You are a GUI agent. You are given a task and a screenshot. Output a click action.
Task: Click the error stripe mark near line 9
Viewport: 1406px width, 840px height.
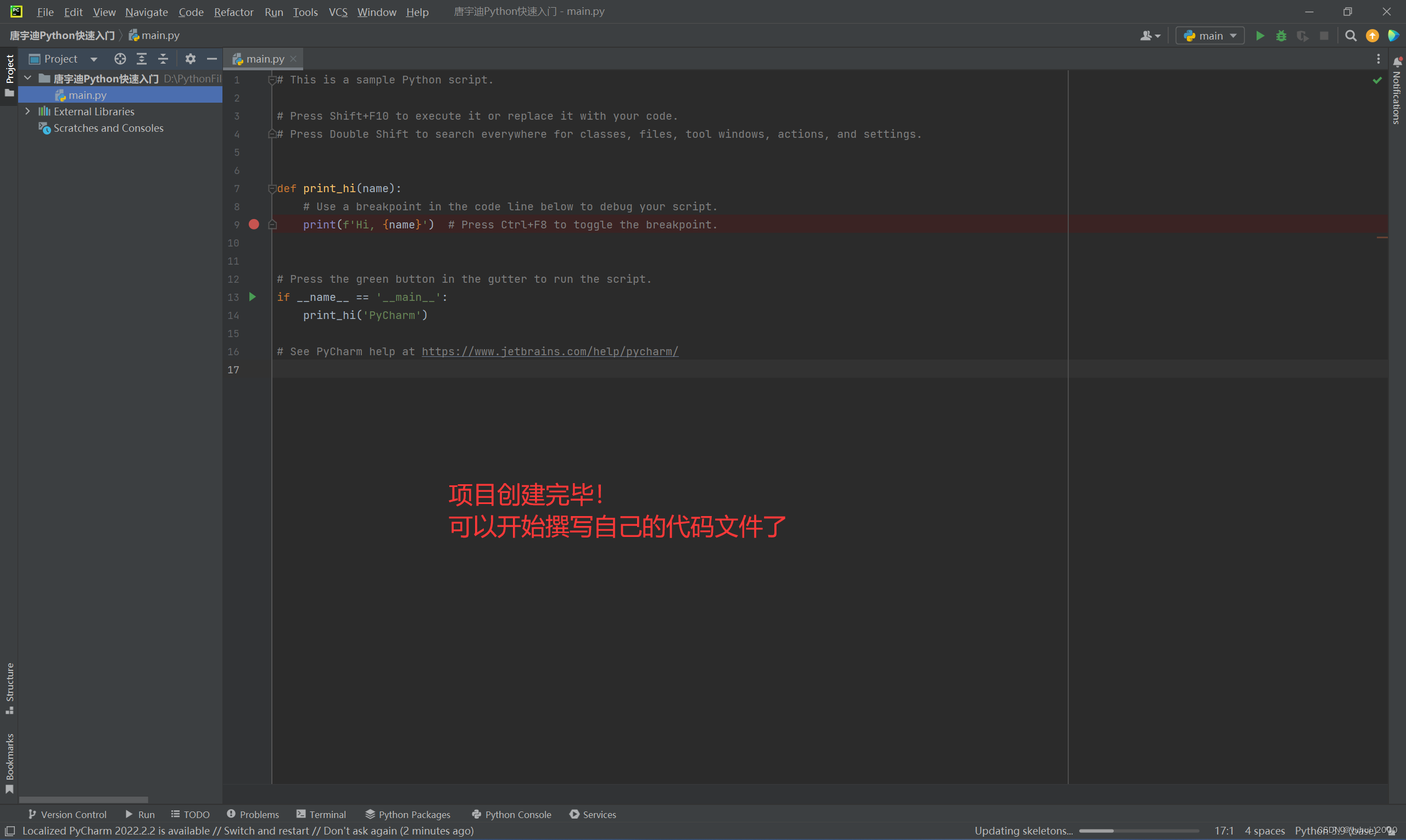(1382, 237)
